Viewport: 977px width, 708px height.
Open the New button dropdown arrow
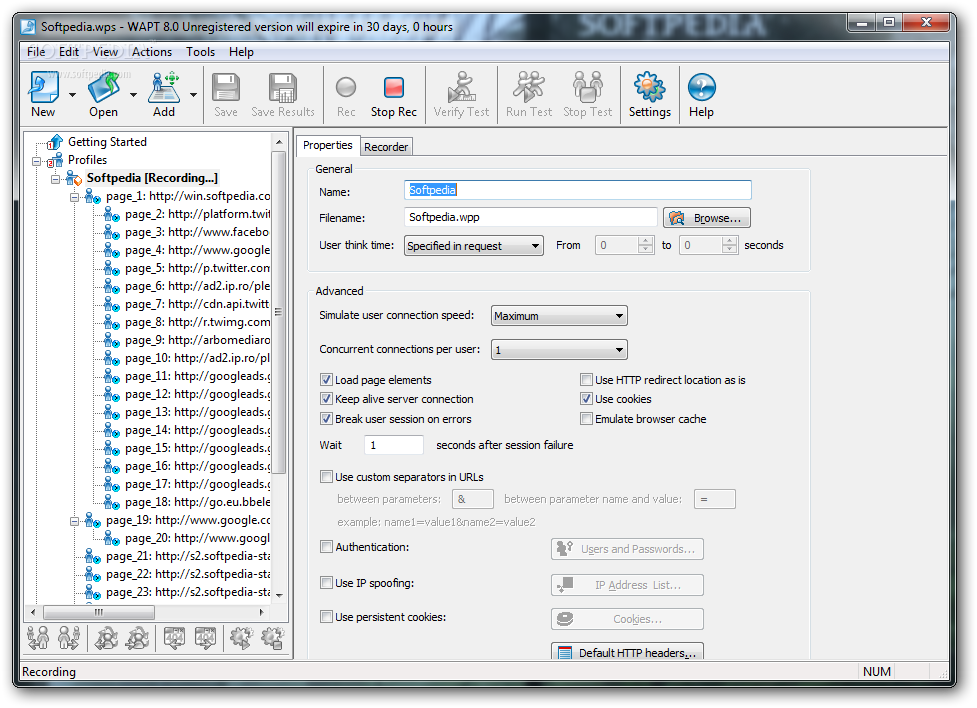click(x=72, y=95)
